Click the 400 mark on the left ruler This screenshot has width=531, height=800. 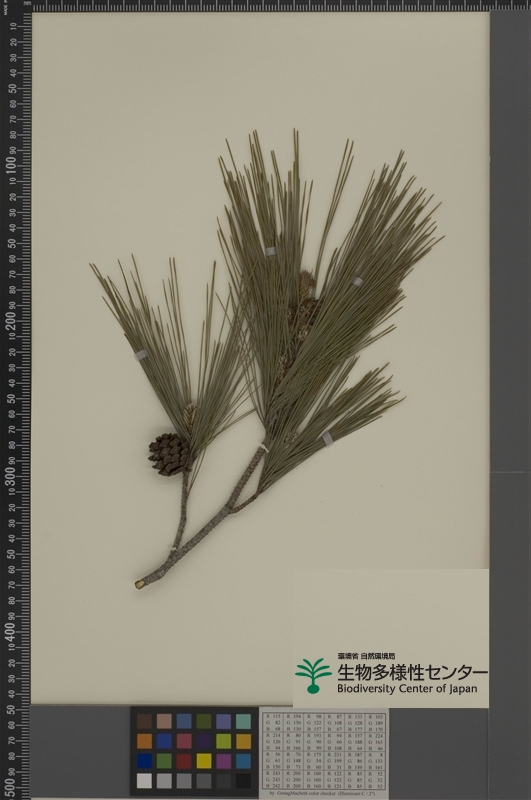[x=10, y=631]
